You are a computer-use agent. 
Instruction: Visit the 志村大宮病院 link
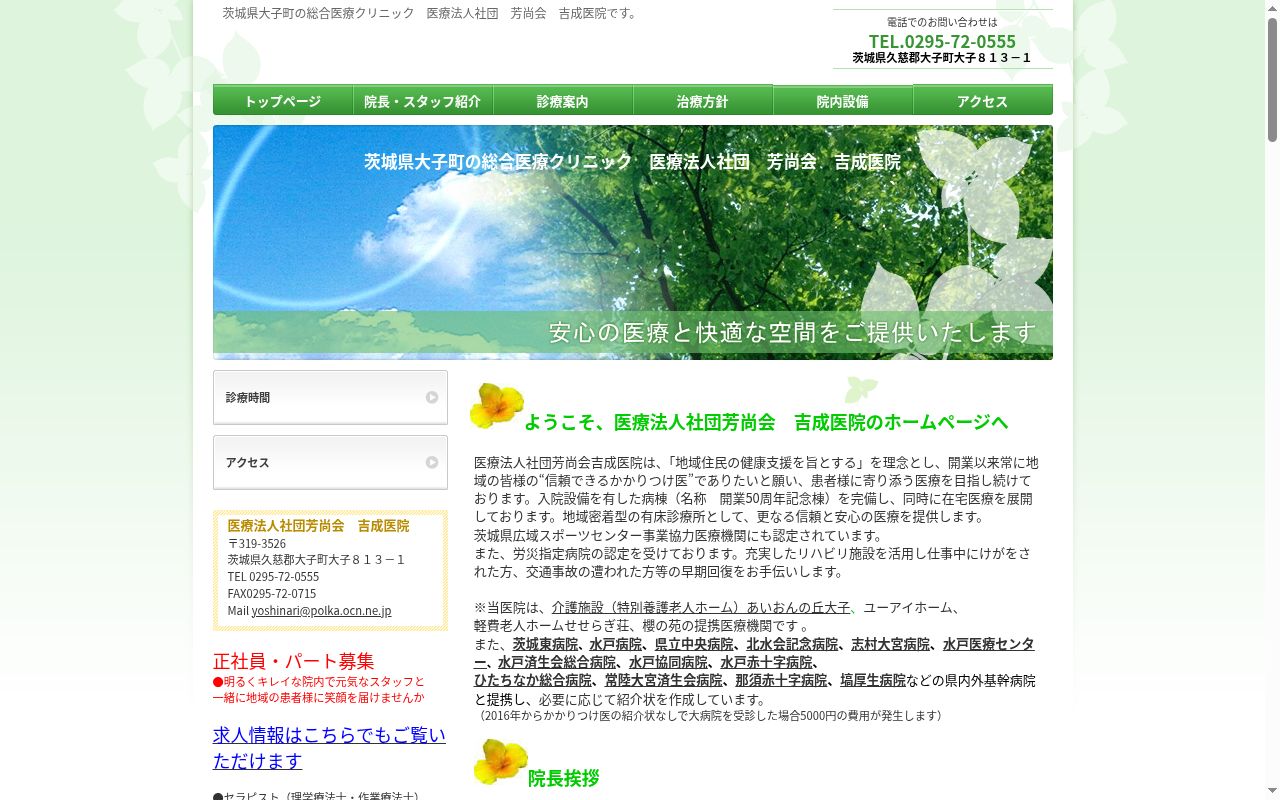pyautogui.click(x=890, y=644)
